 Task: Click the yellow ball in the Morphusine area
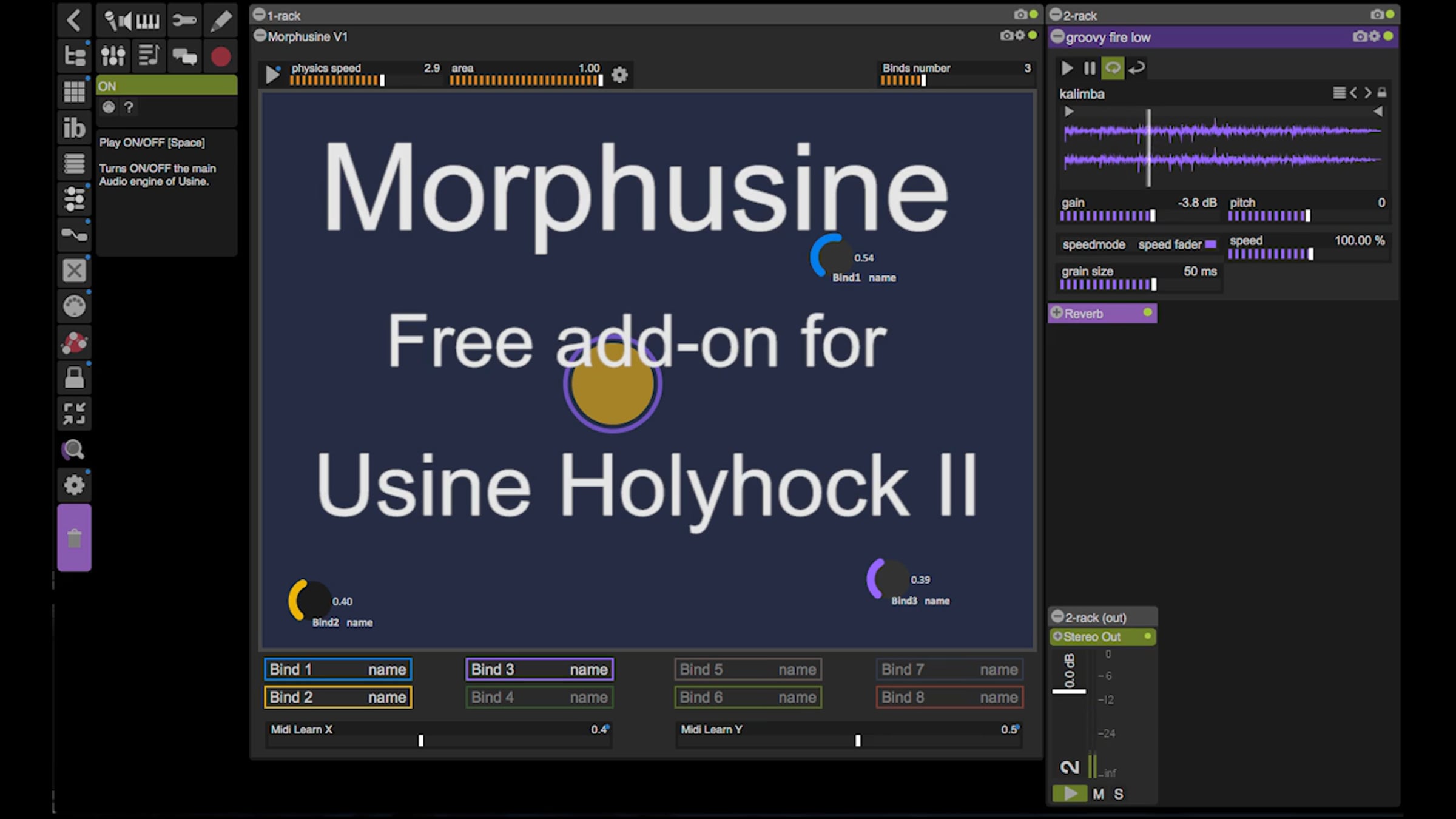[613, 384]
